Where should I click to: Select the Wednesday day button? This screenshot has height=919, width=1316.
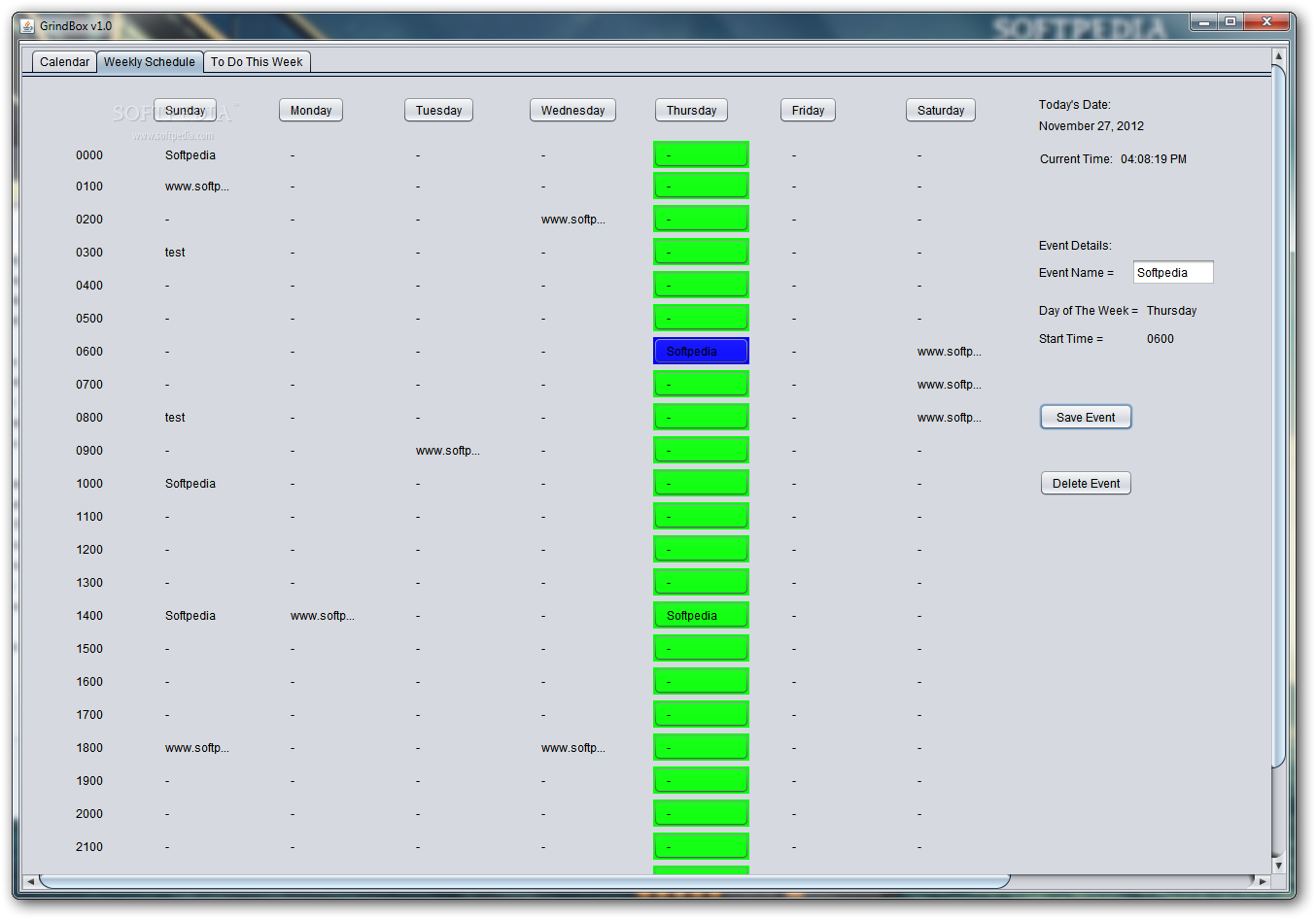tap(572, 111)
